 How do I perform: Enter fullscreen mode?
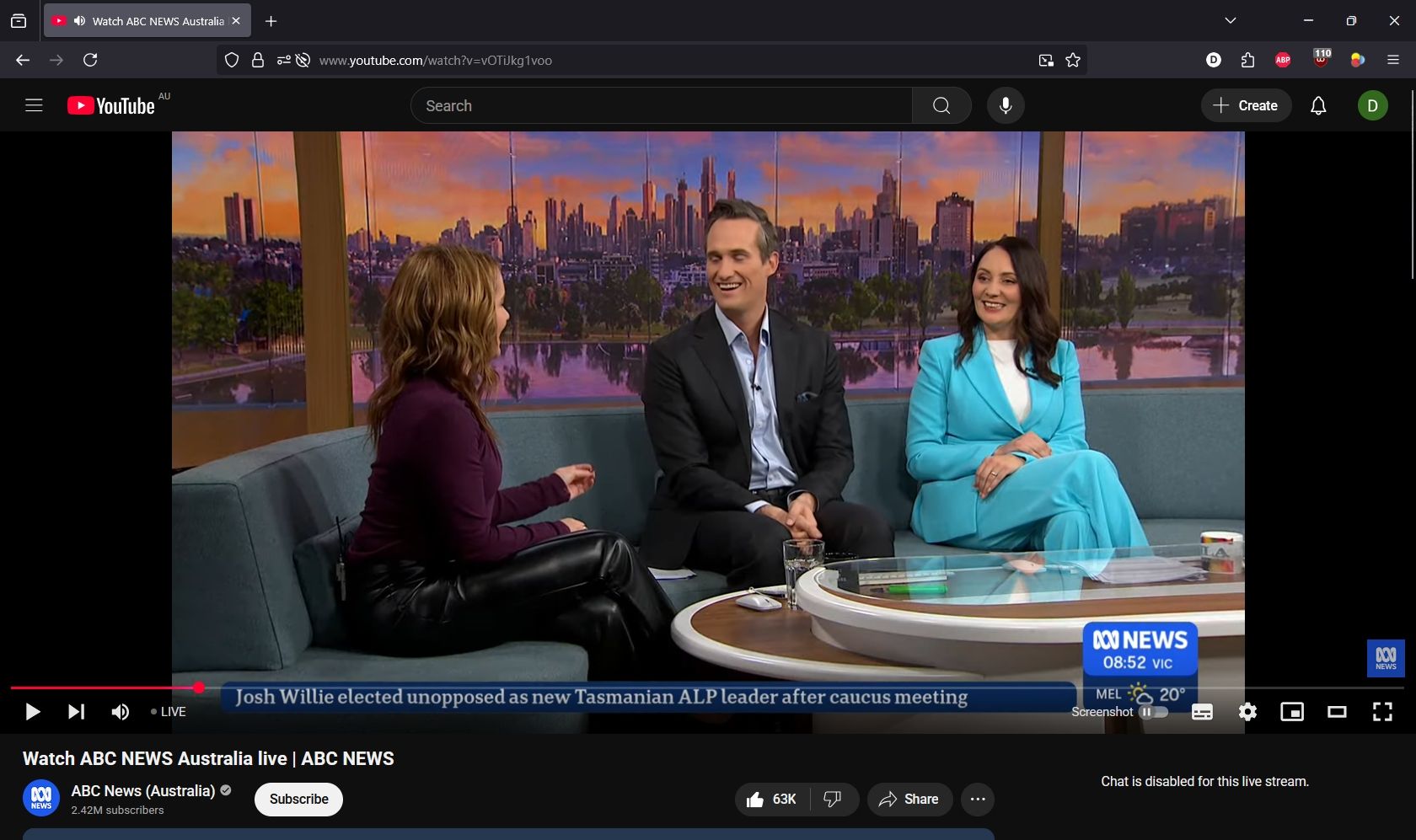click(1382, 712)
